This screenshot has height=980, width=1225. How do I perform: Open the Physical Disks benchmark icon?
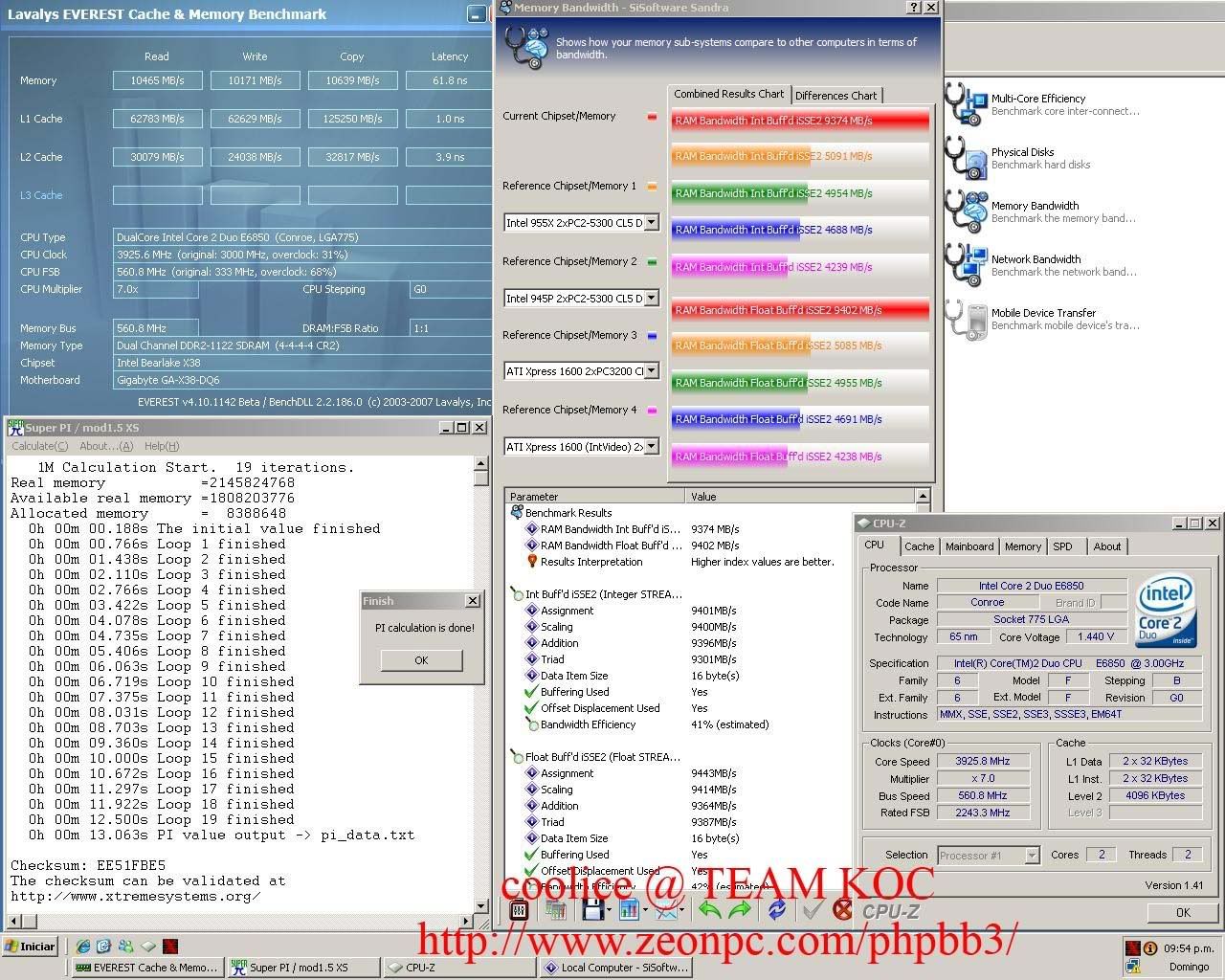(967, 157)
